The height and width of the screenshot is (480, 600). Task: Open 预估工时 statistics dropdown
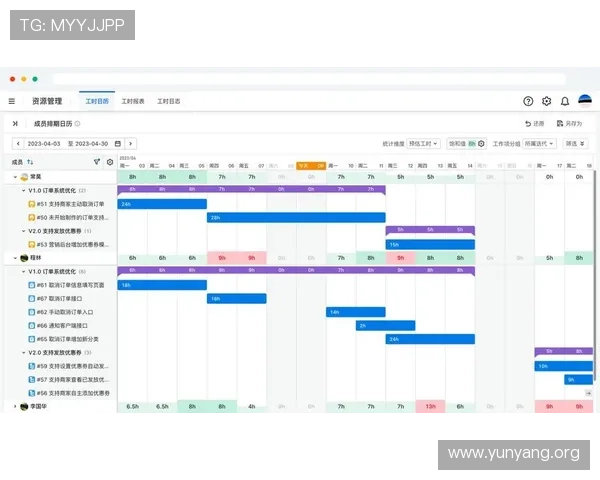(x=423, y=144)
